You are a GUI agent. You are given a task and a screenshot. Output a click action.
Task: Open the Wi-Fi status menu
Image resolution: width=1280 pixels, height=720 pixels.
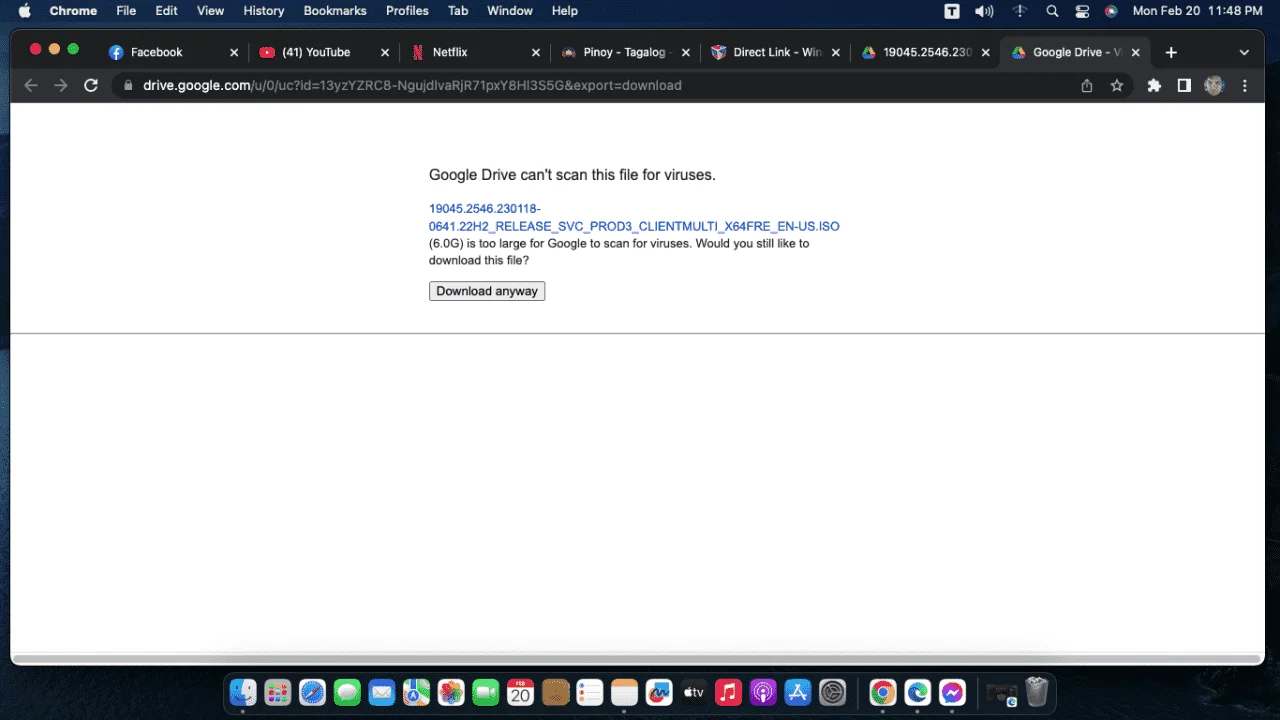click(1019, 11)
